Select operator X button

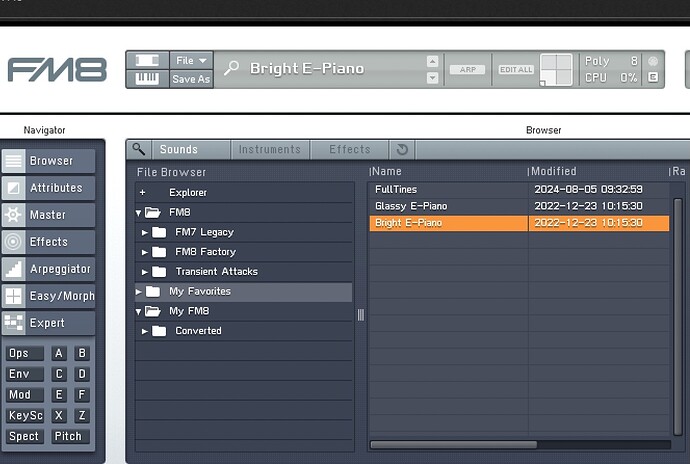pos(59,415)
